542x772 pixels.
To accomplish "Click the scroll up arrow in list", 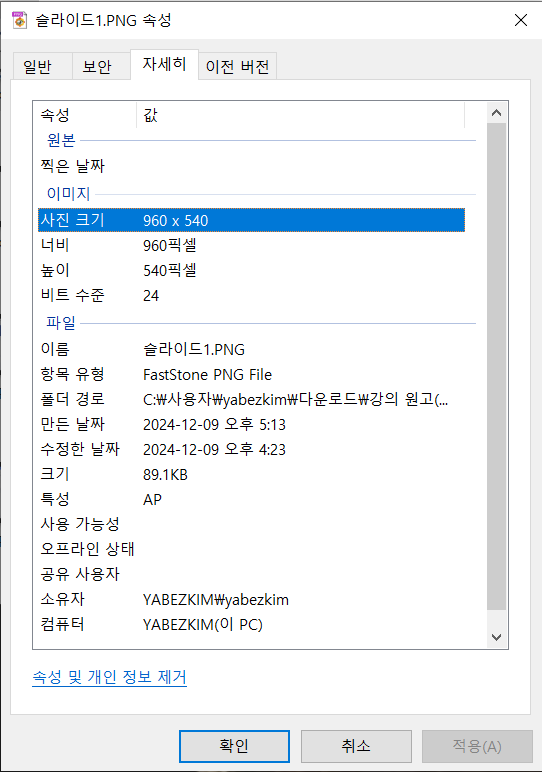I will click(x=496, y=113).
